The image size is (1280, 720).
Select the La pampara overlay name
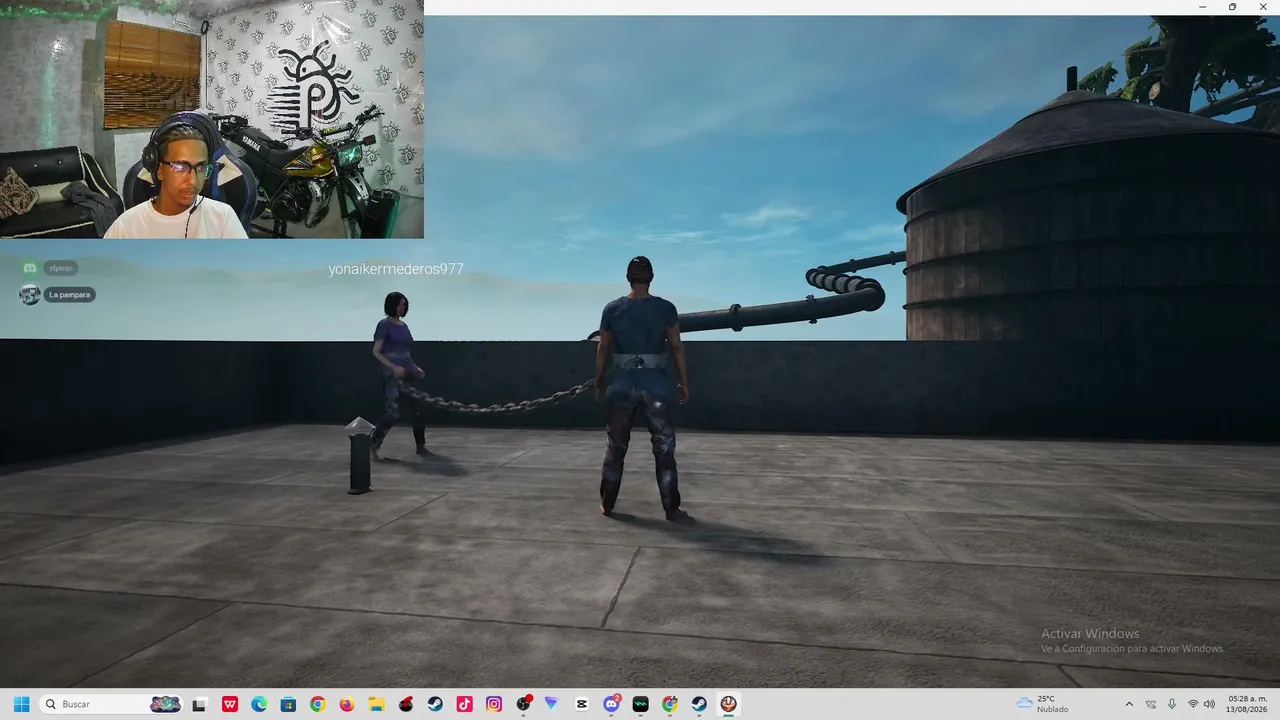click(x=69, y=295)
